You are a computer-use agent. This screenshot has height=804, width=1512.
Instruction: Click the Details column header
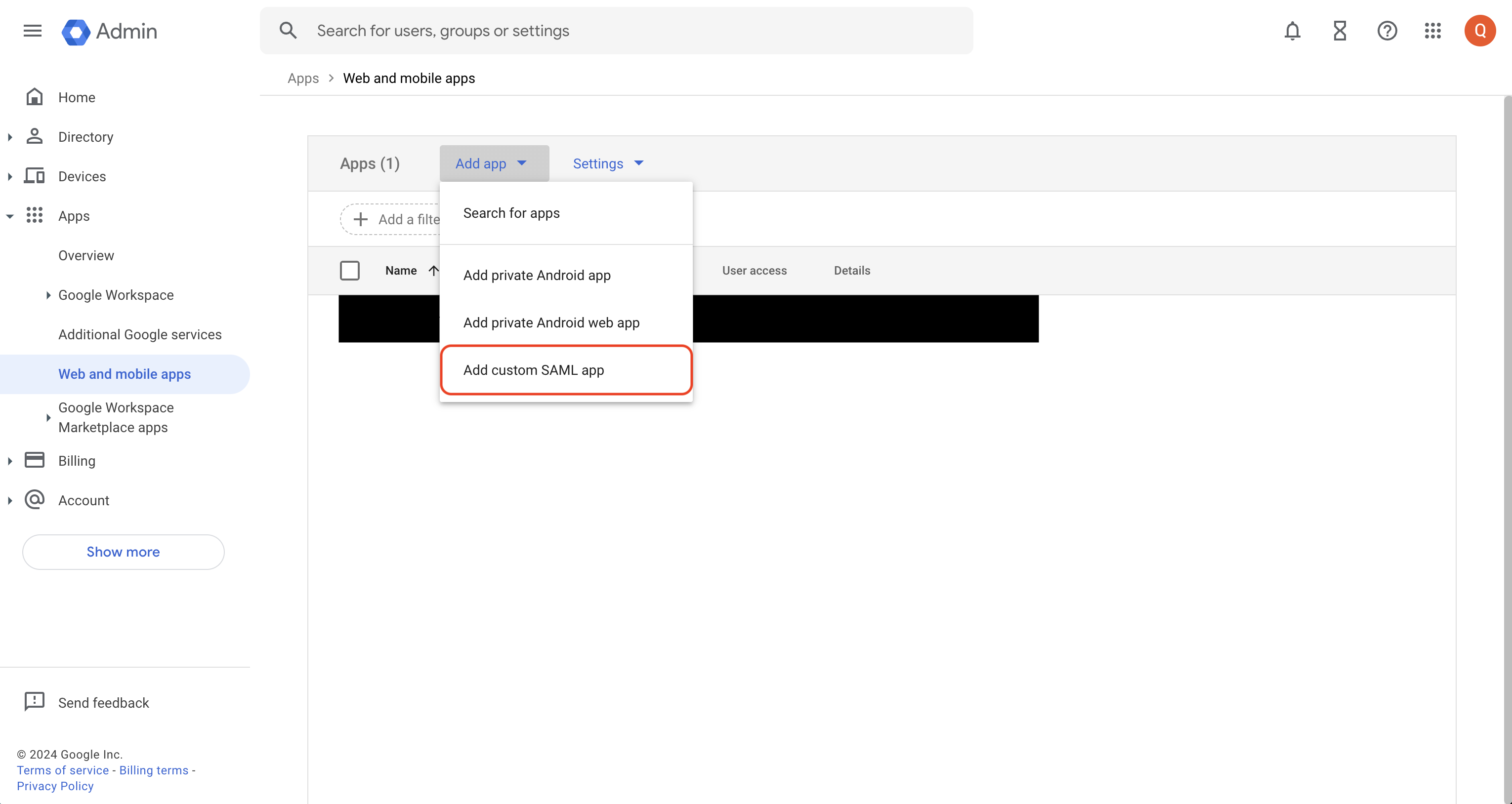852,270
